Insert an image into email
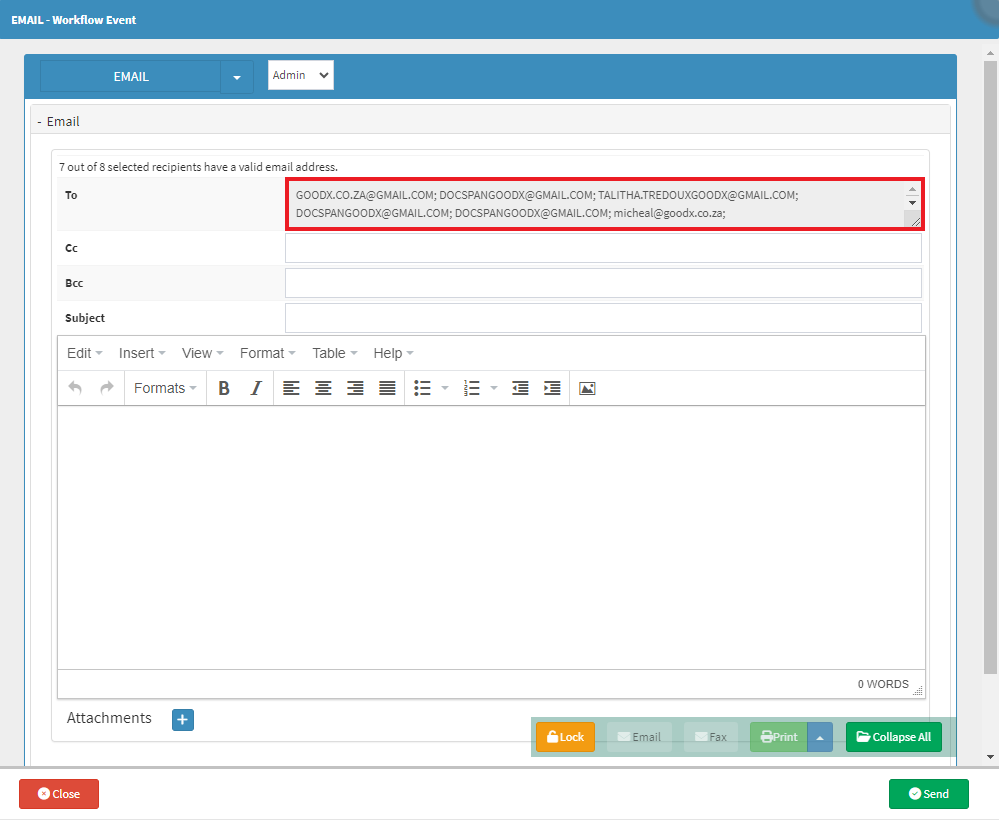This screenshot has height=820, width=999. [587, 388]
